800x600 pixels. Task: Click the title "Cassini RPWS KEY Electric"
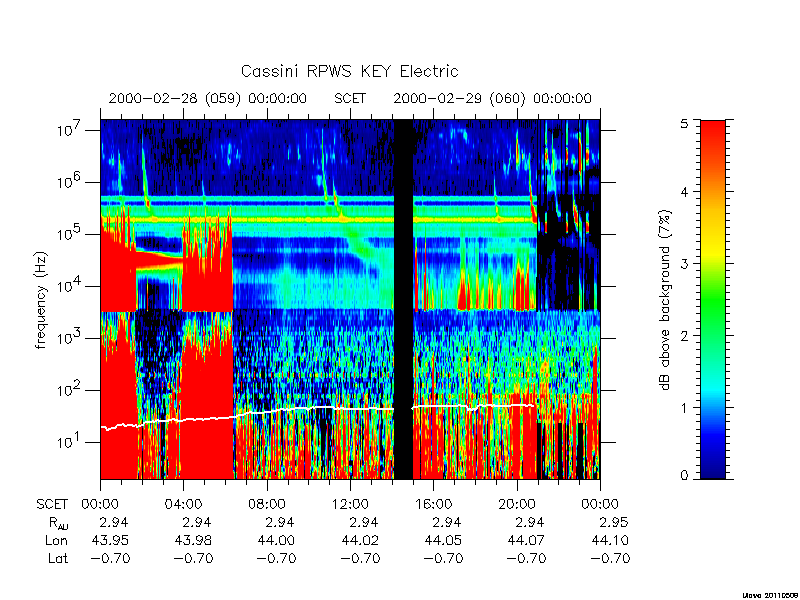click(x=349, y=71)
